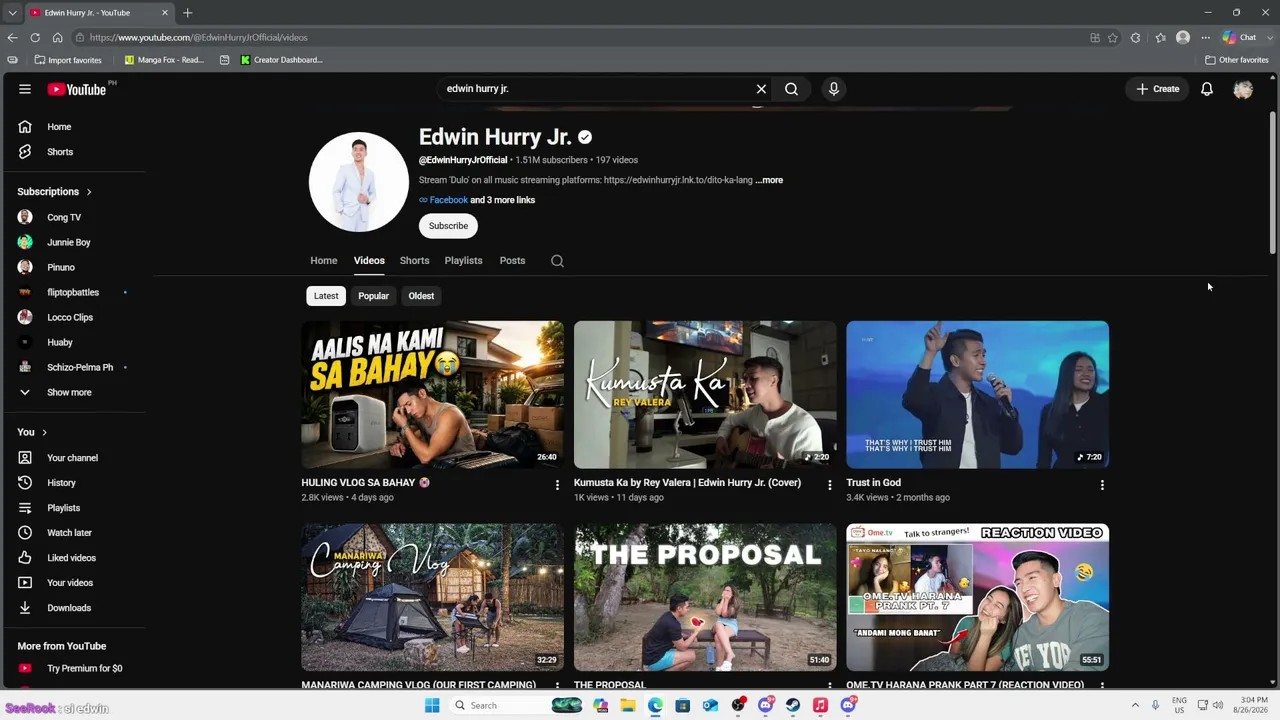Go to the YouTube logo homepage

(x=77, y=89)
